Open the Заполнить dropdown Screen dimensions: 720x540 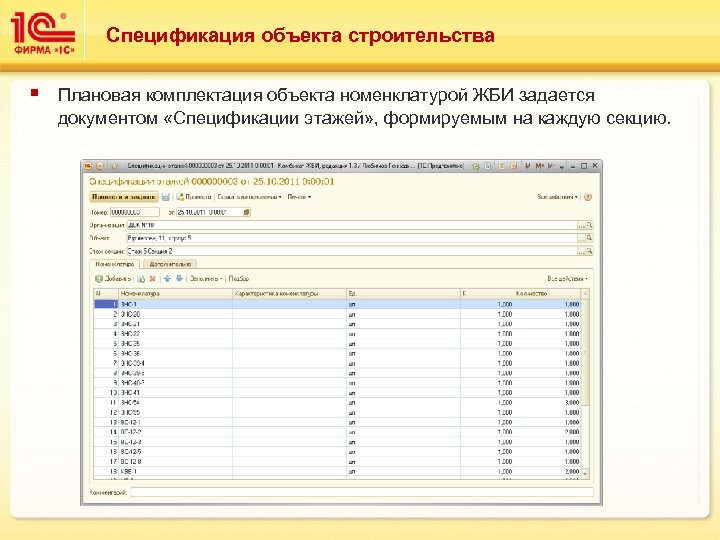tap(206, 279)
